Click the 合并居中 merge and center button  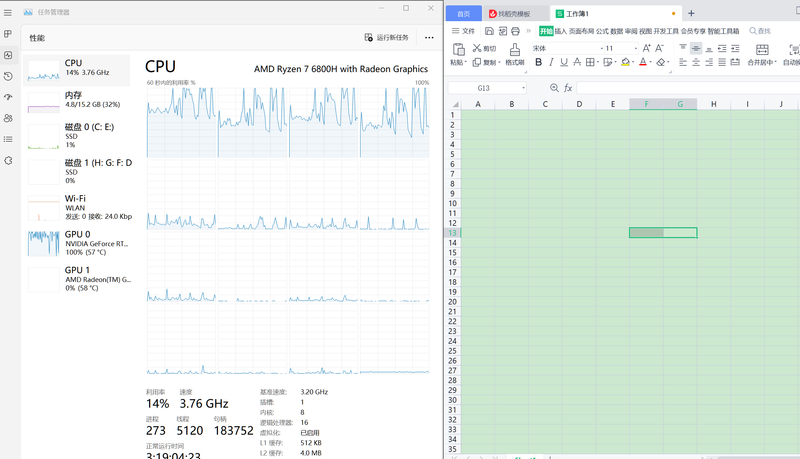click(761, 55)
